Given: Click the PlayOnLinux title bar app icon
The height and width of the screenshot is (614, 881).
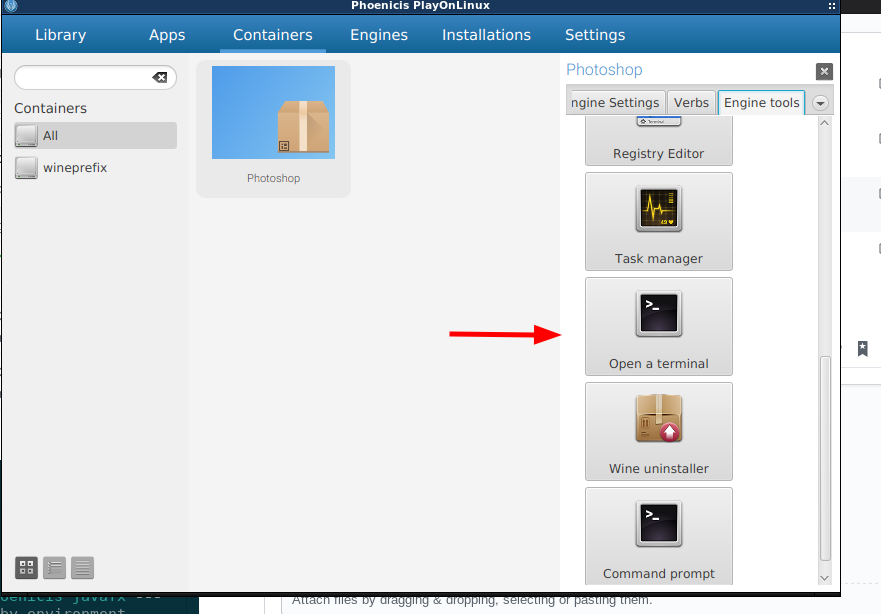Looking at the screenshot, I should 11,6.
